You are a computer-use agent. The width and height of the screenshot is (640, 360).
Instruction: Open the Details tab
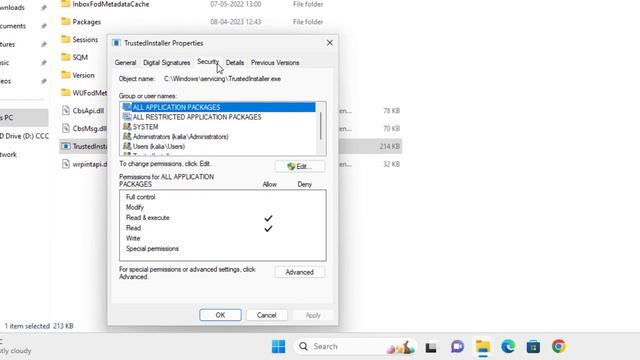[x=235, y=62]
